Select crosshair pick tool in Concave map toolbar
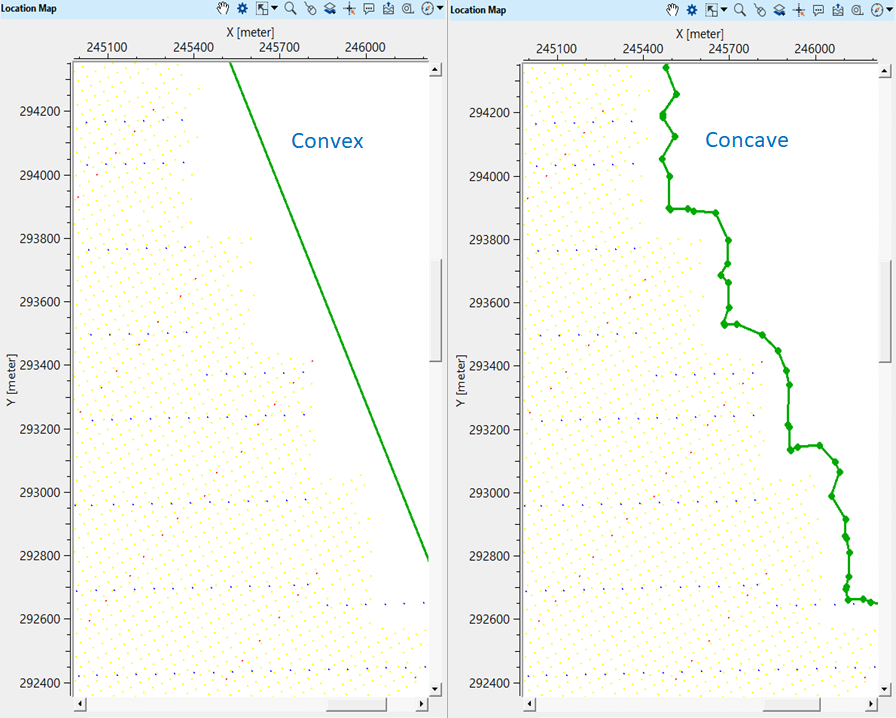This screenshot has height=718, width=896. (x=799, y=10)
